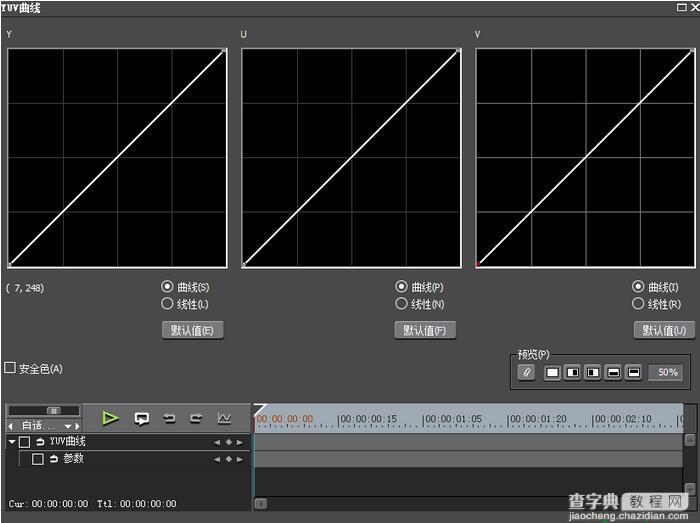Click the left arrow beside 自适 dropdown
Image resolution: width=700 pixels, height=523 pixels.
coord(11,426)
